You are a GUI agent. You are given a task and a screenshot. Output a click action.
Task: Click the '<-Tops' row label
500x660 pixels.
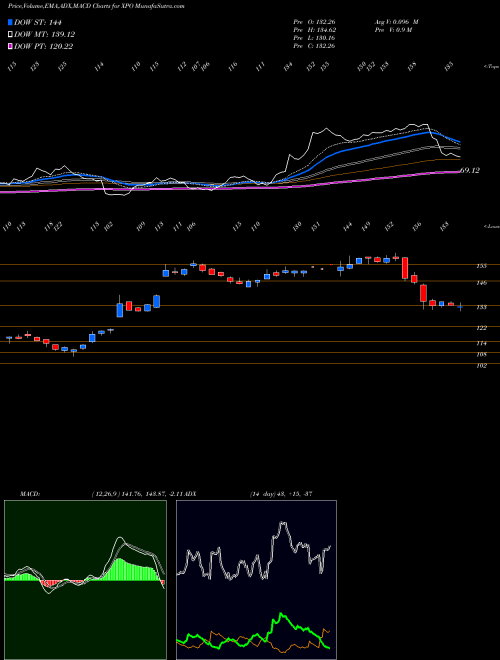click(x=491, y=67)
